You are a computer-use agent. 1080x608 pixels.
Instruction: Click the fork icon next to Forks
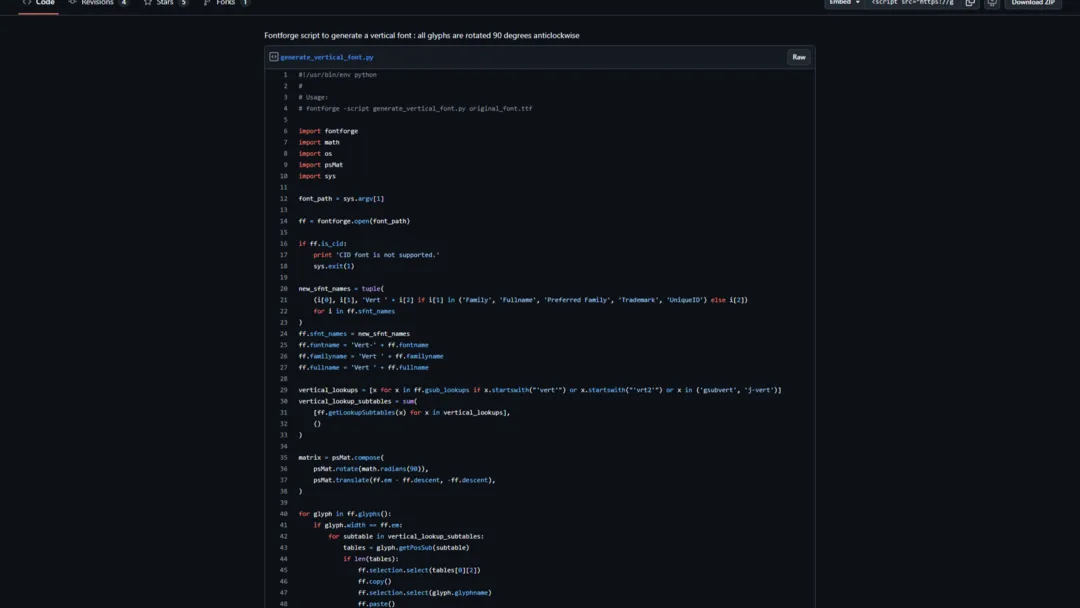[209, 3]
